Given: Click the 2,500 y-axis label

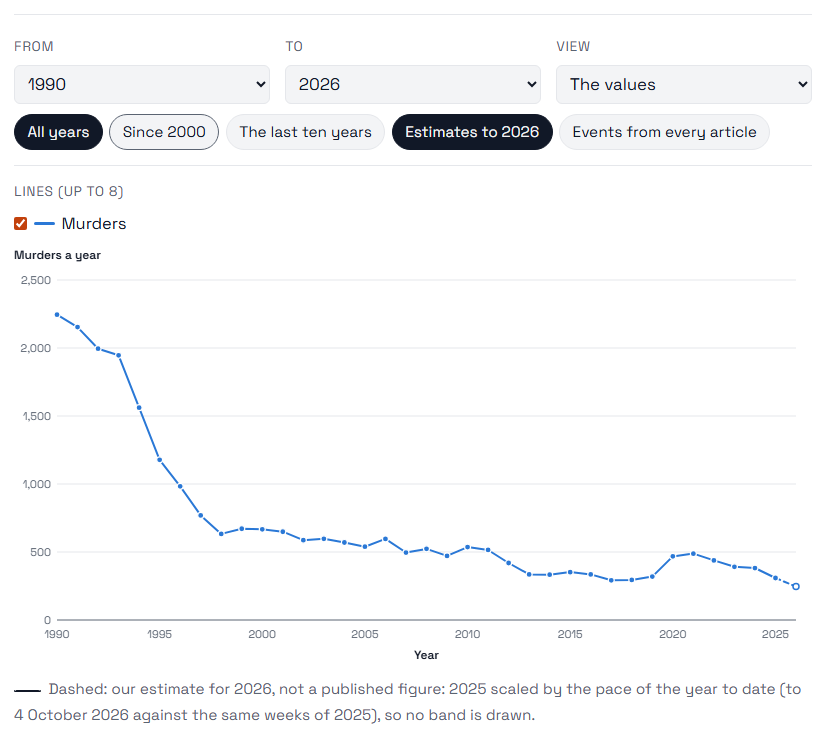Looking at the screenshot, I should pyautogui.click(x=36, y=280).
